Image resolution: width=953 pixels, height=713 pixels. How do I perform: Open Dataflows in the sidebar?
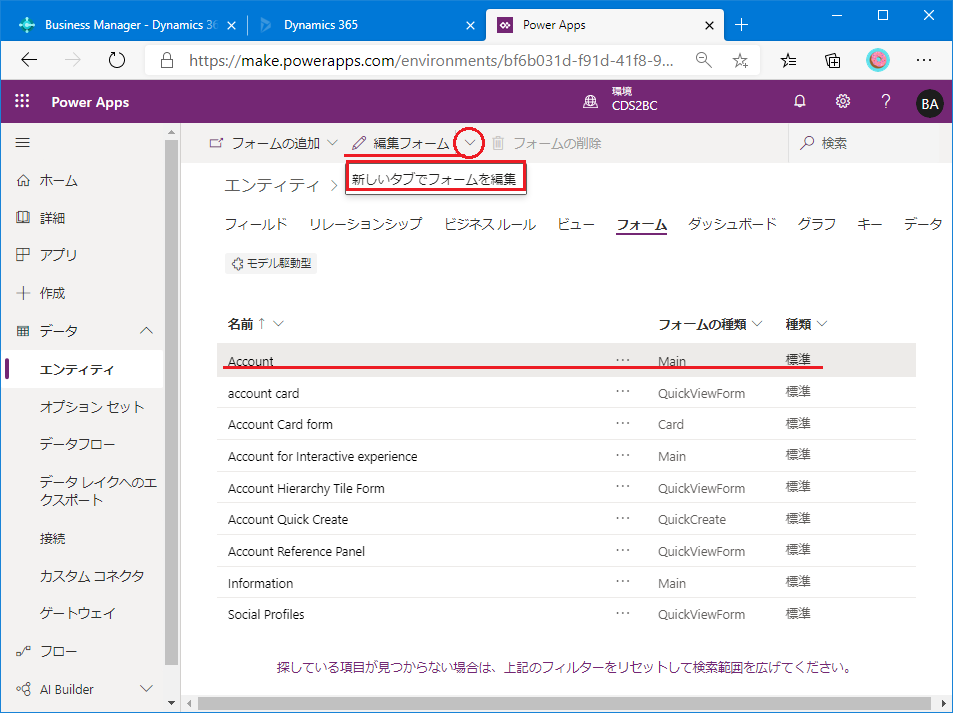coord(77,444)
